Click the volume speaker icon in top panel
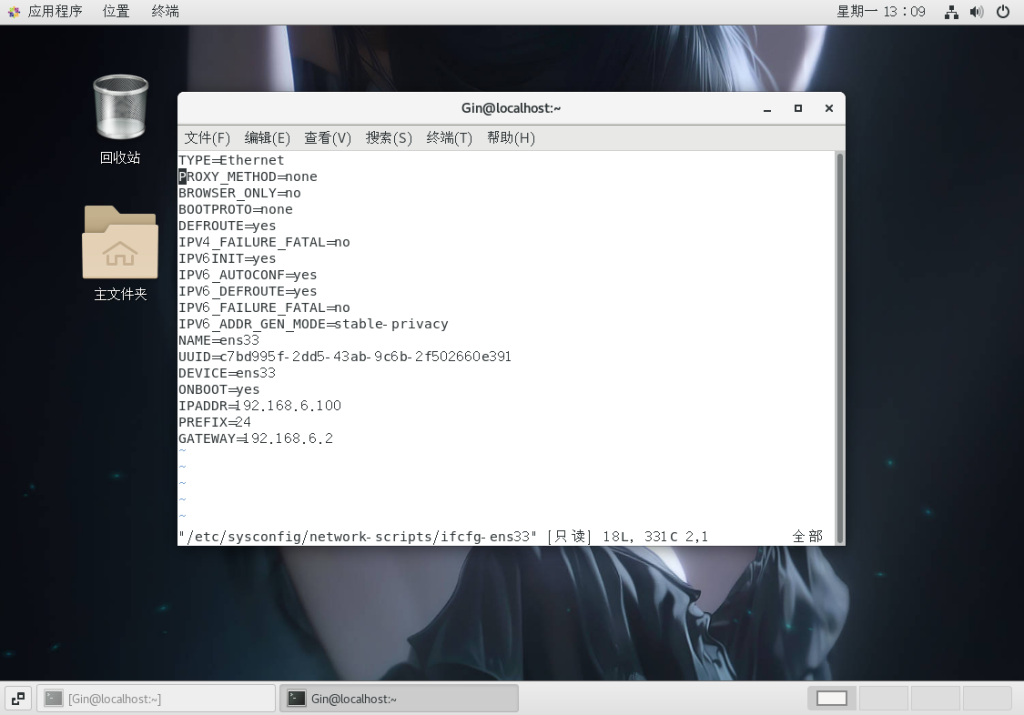This screenshot has width=1024, height=715. click(x=977, y=12)
